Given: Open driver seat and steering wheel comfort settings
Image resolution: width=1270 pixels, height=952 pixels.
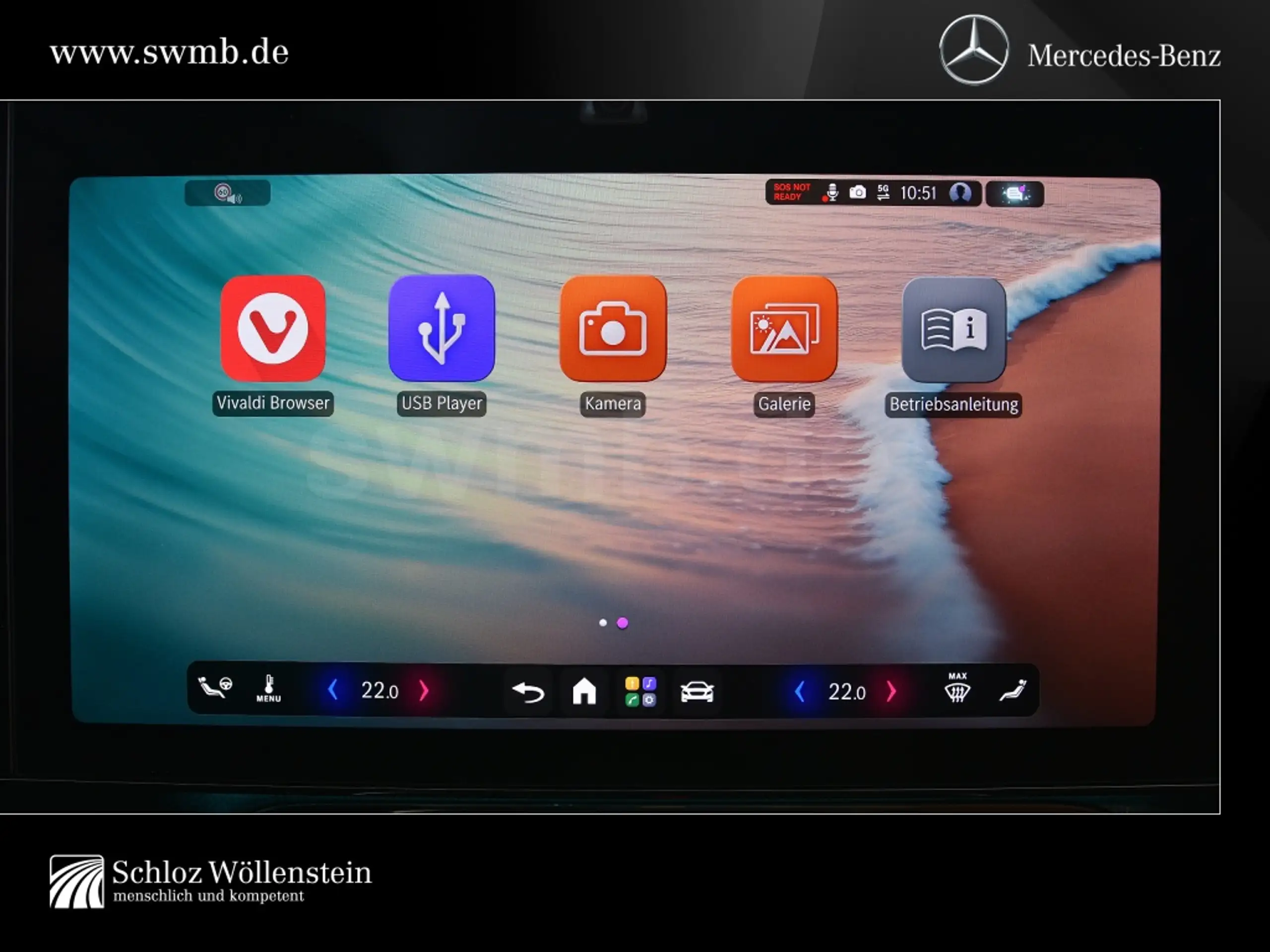Looking at the screenshot, I should (x=215, y=687).
